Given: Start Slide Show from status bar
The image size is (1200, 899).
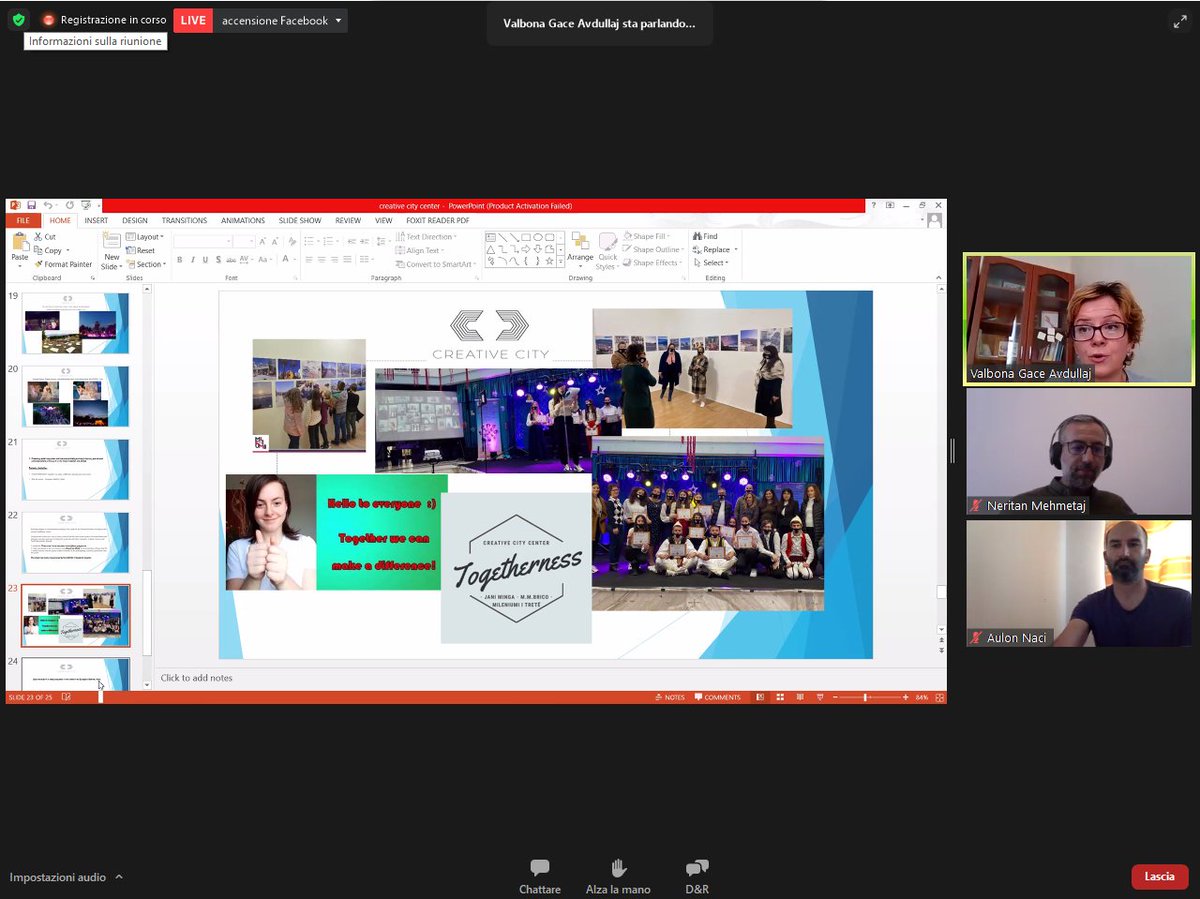Looking at the screenshot, I should pyautogui.click(x=819, y=697).
